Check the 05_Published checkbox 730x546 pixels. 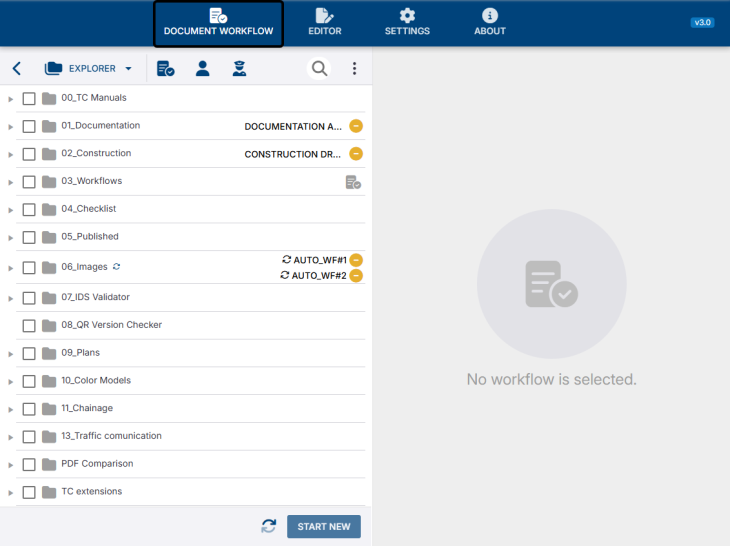[29, 237]
